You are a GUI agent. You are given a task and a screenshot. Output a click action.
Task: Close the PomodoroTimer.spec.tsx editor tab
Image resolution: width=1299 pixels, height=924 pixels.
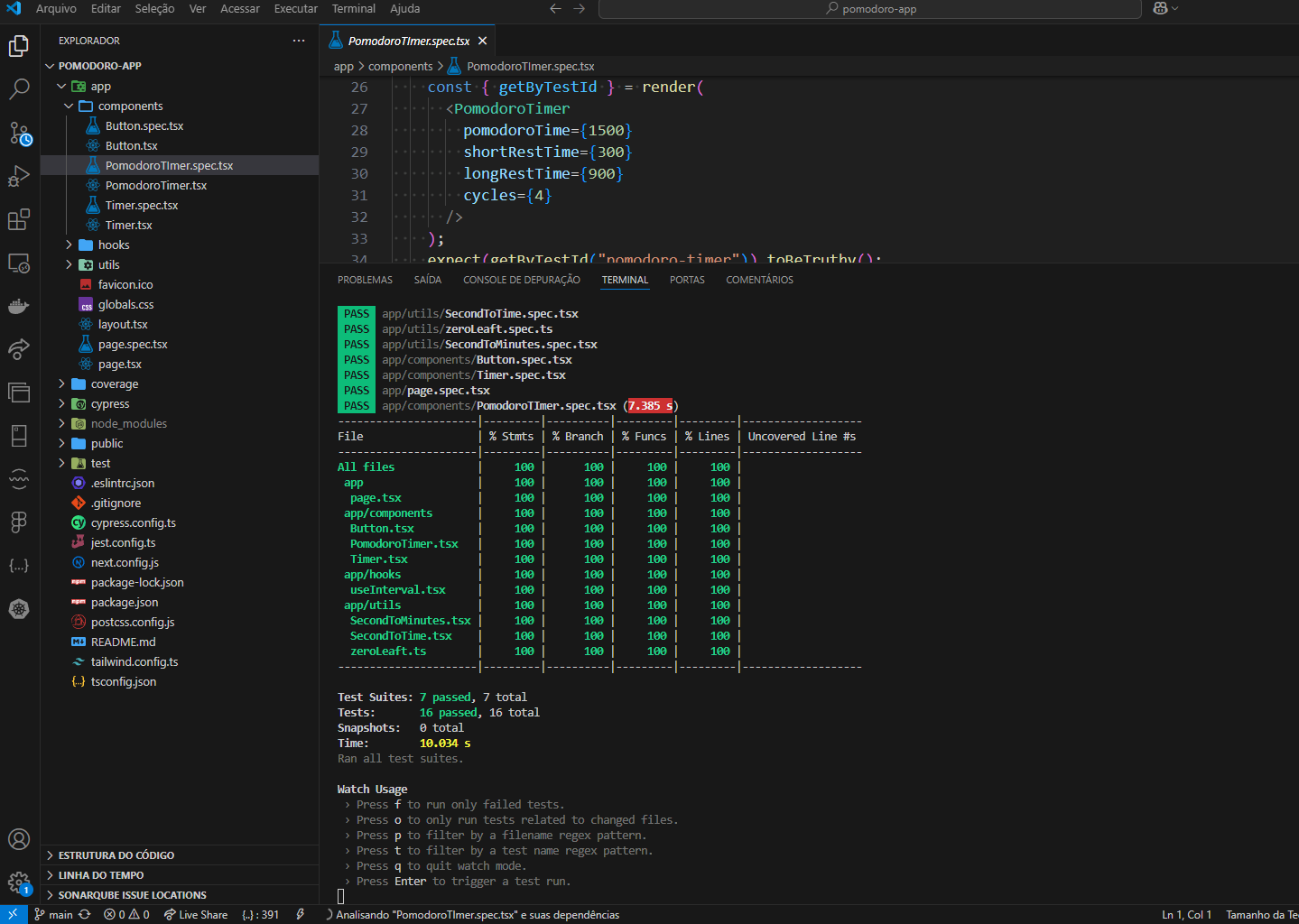pos(483,41)
